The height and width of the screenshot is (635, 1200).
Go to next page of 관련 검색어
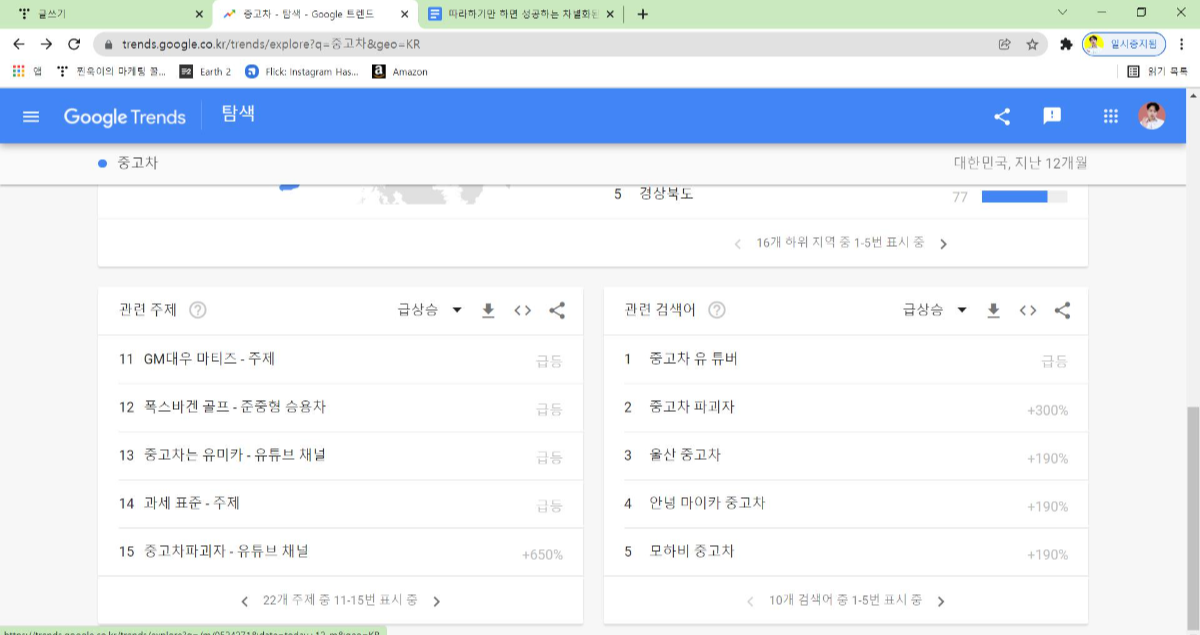point(941,601)
